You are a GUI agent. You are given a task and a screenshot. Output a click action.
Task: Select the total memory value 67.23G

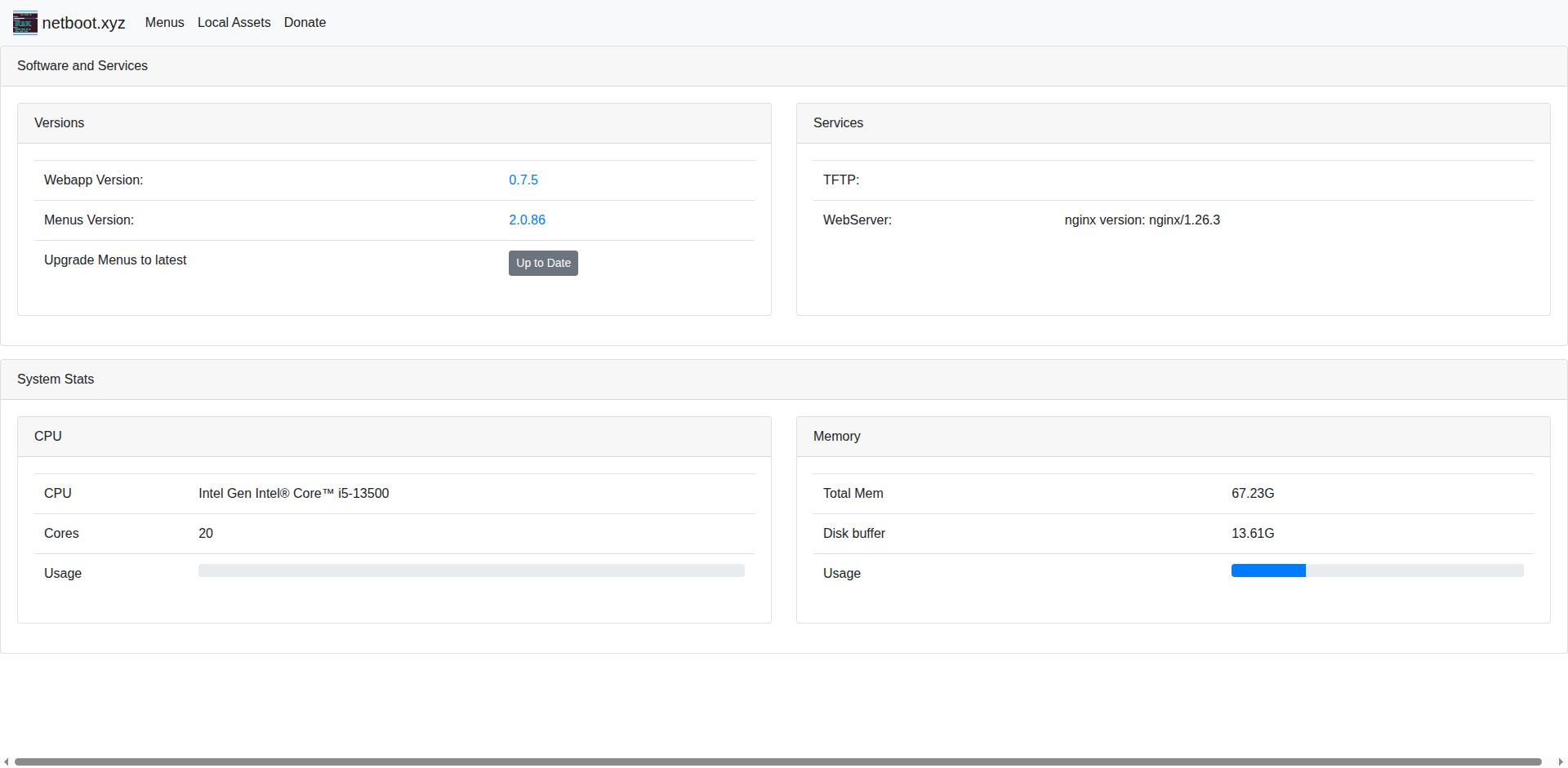pyautogui.click(x=1253, y=494)
